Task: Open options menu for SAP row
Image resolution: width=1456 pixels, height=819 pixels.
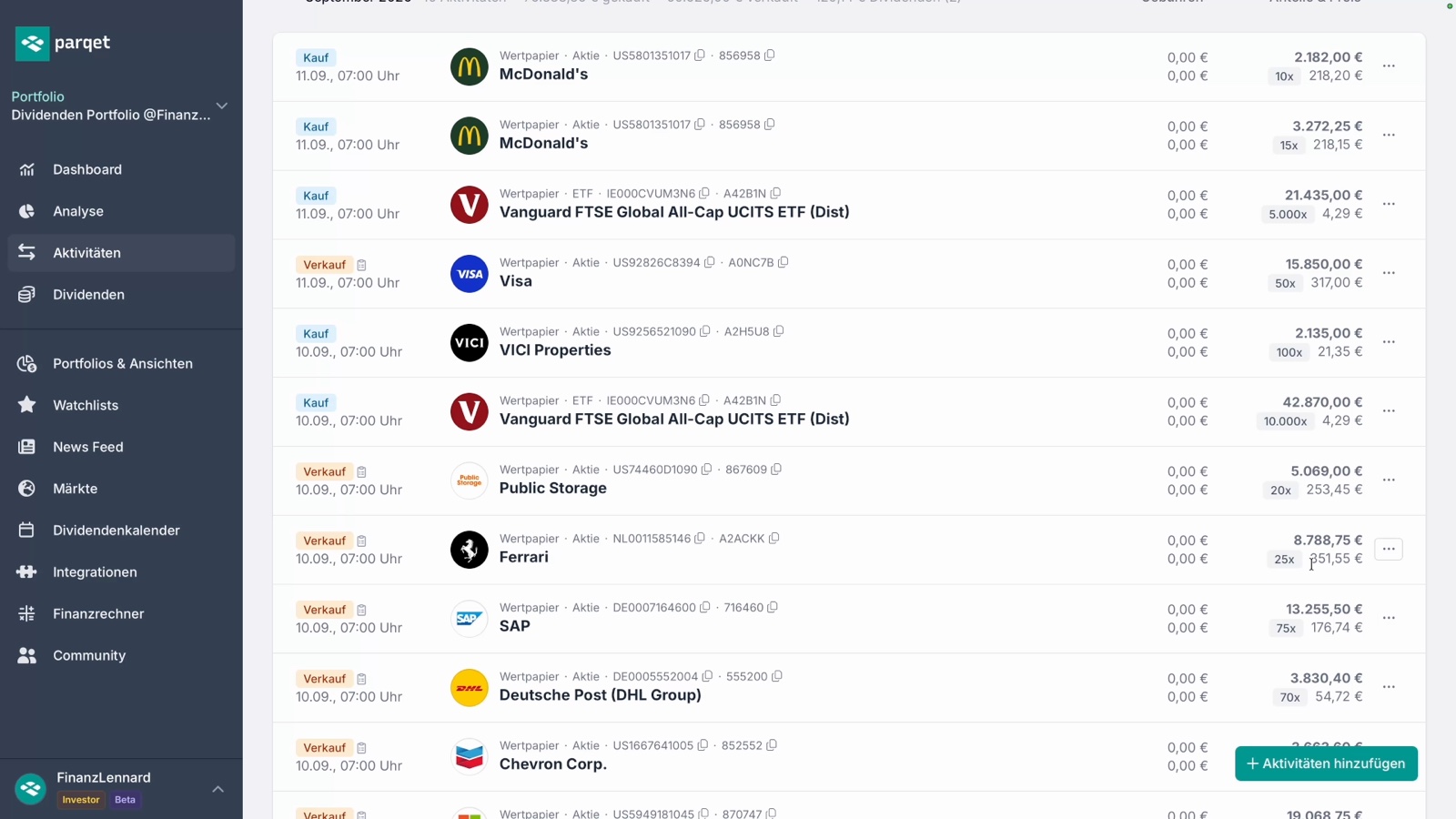Action: tap(1389, 618)
